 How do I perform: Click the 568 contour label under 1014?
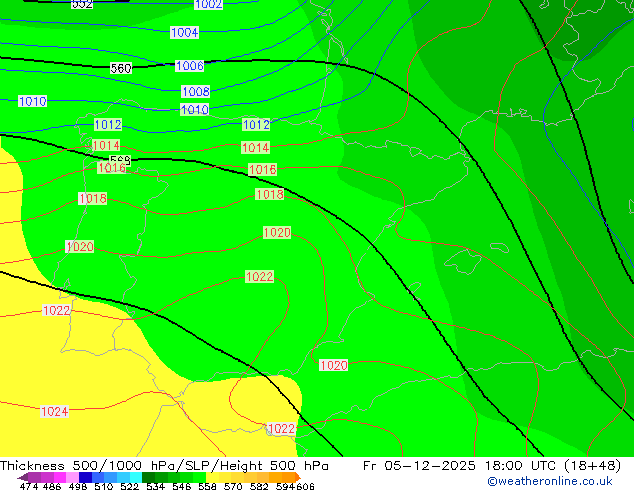coord(120,161)
